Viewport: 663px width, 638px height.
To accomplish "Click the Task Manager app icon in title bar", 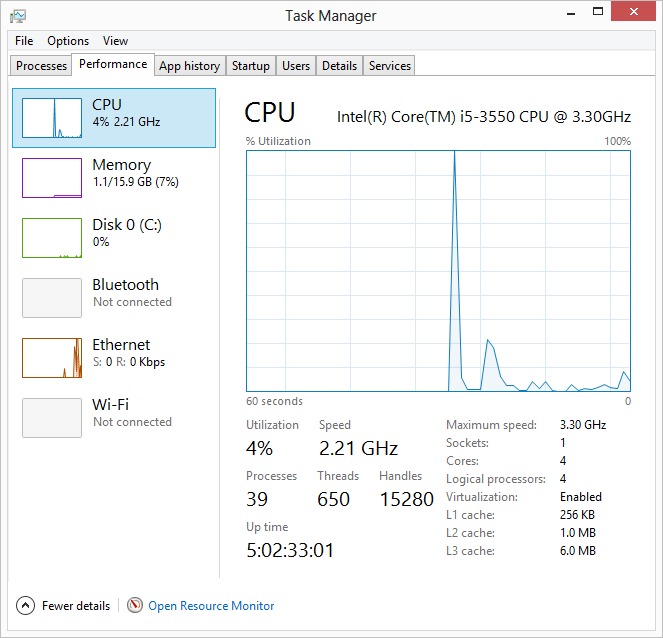I will click(x=18, y=14).
